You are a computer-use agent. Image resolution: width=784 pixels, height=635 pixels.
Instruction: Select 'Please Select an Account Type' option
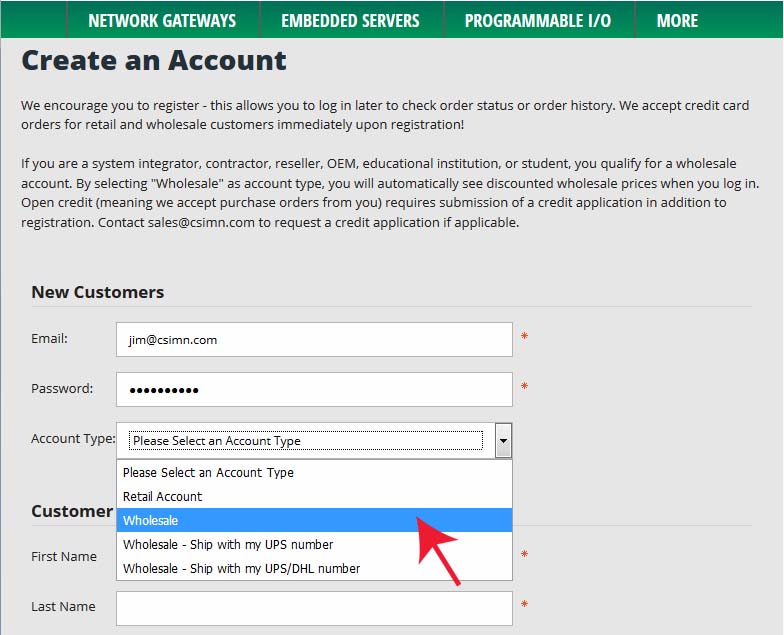point(314,472)
